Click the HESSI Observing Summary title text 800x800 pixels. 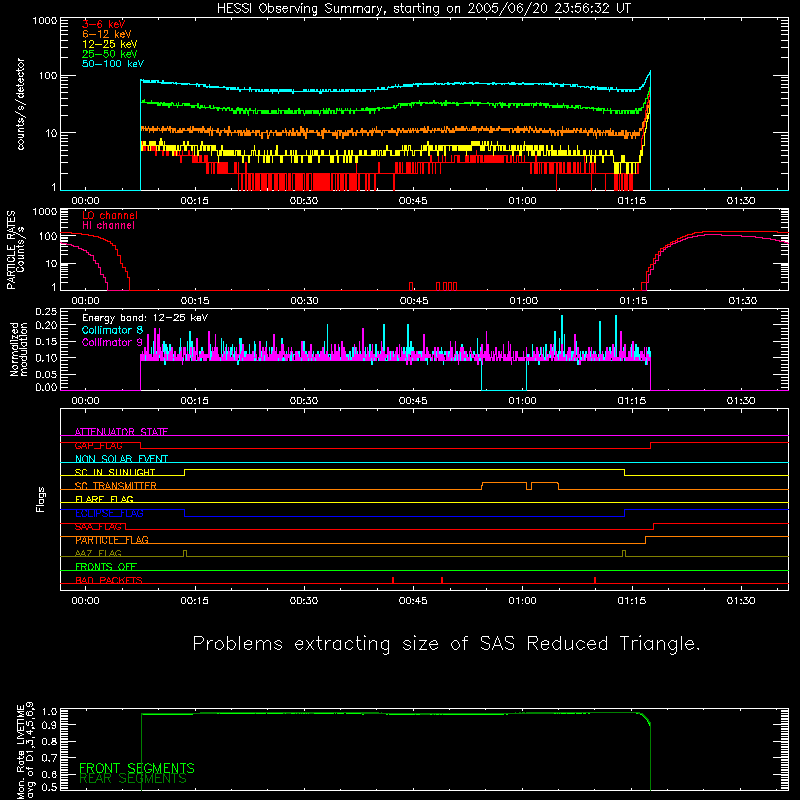pyautogui.click(x=423, y=9)
